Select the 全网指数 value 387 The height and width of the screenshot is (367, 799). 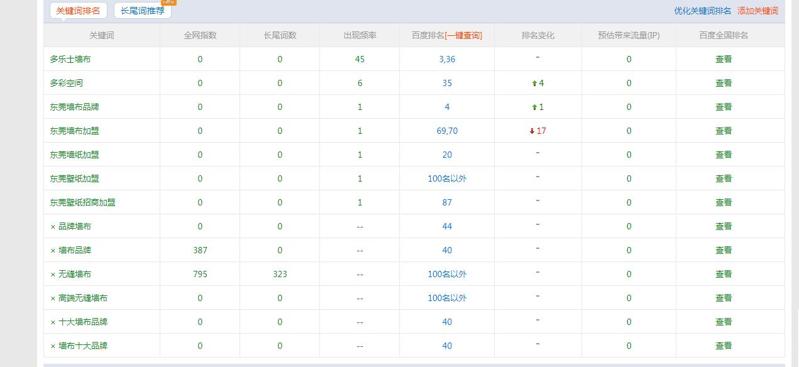tap(200, 250)
